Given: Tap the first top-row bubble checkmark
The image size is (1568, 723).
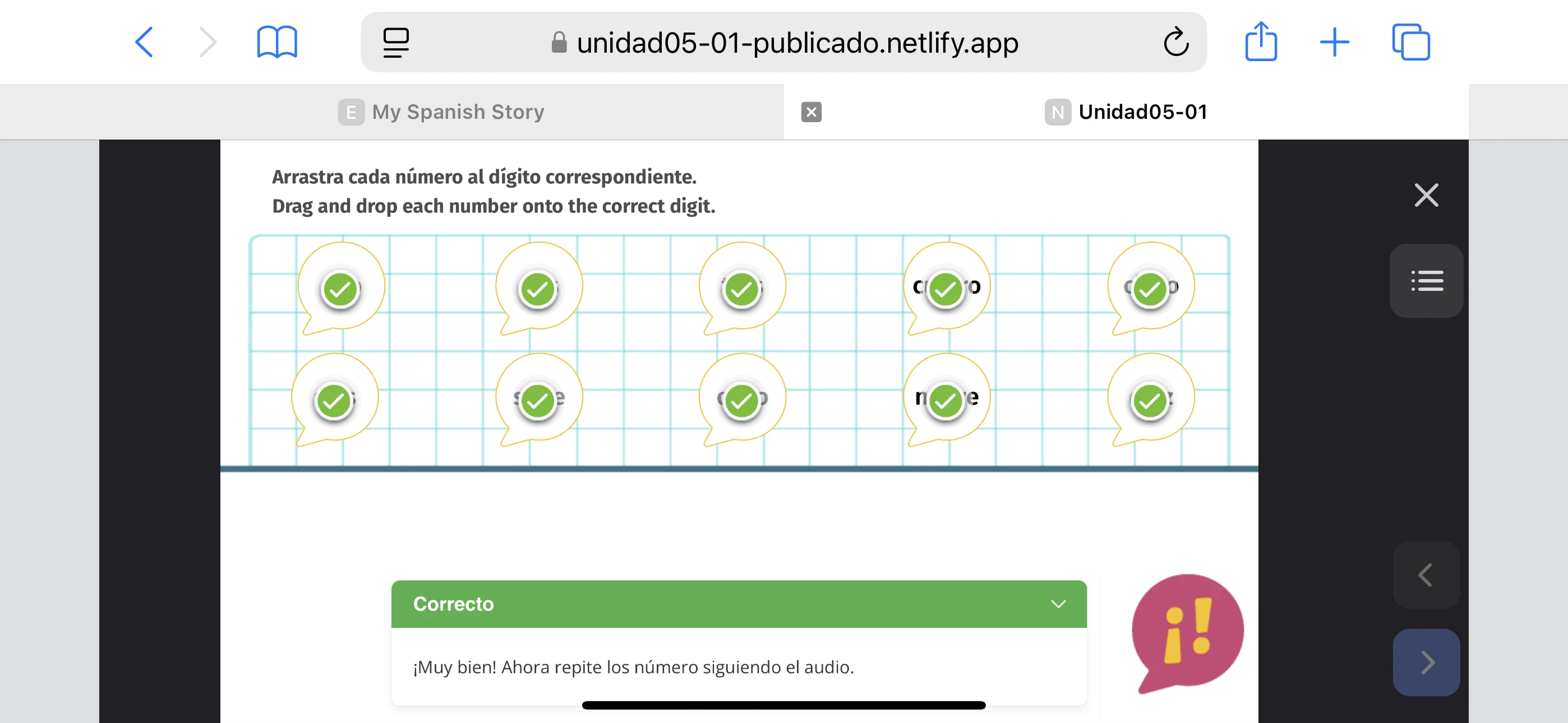Looking at the screenshot, I should pyautogui.click(x=340, y=289).
